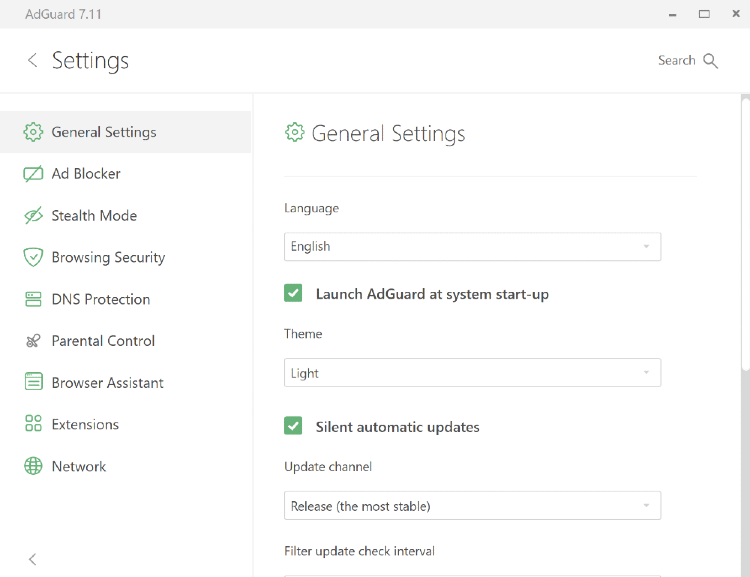Go to Browsing Security settings

tap(125, 257)
